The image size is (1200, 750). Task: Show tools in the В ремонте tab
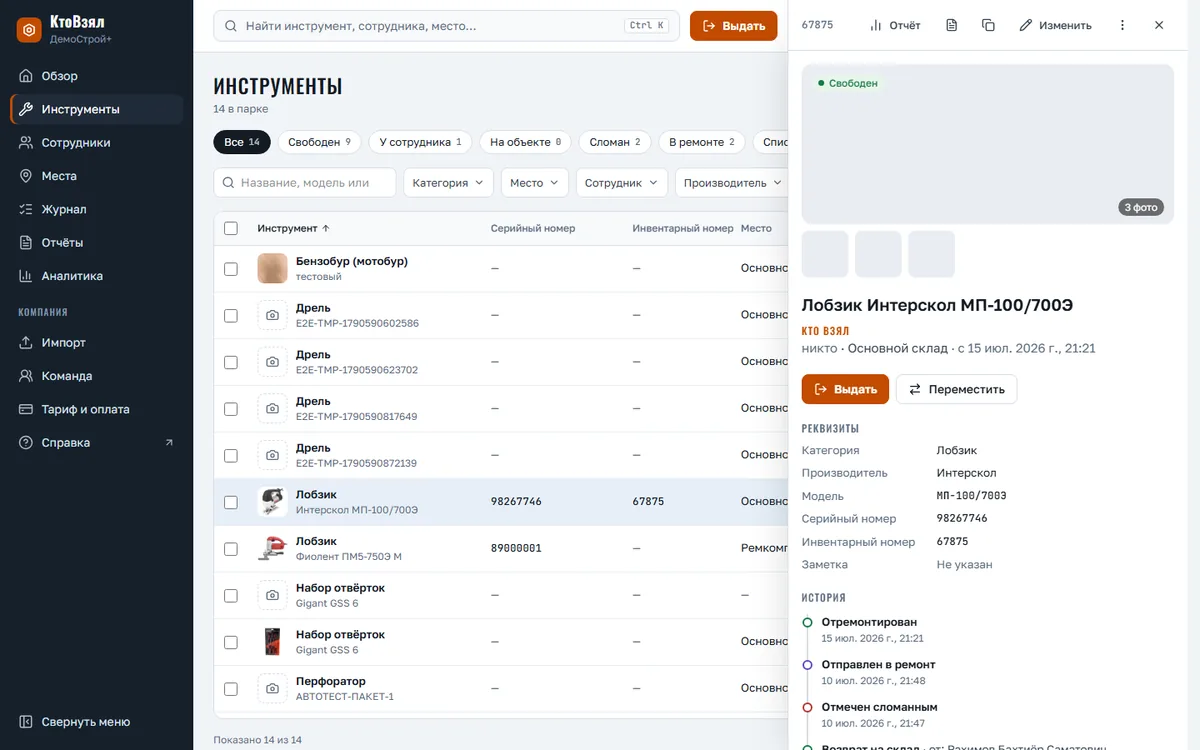[702, 142]
